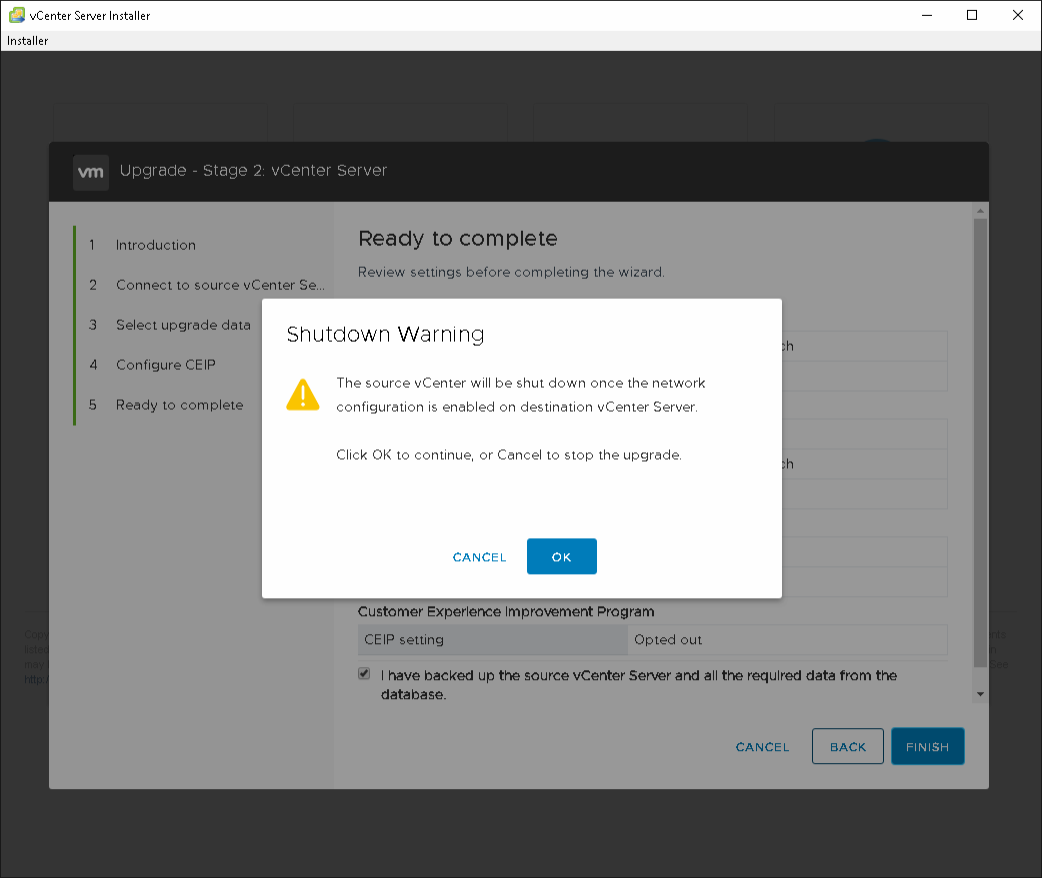1042x878 pixels.
Task: Click the yellow warning triangle icon
Action: [303, 395]
